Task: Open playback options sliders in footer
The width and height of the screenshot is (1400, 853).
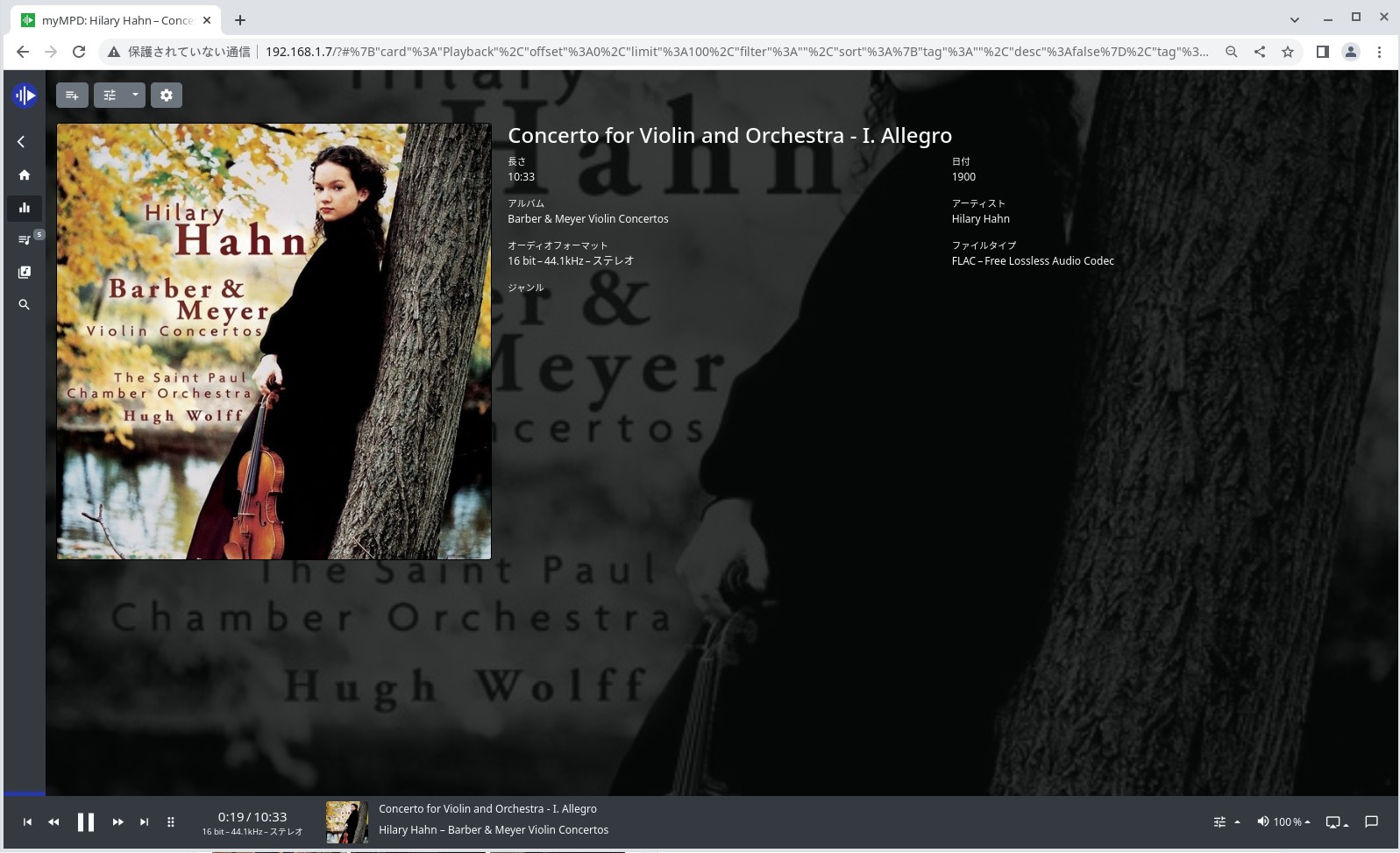Action: click(x=1226, y=822)
